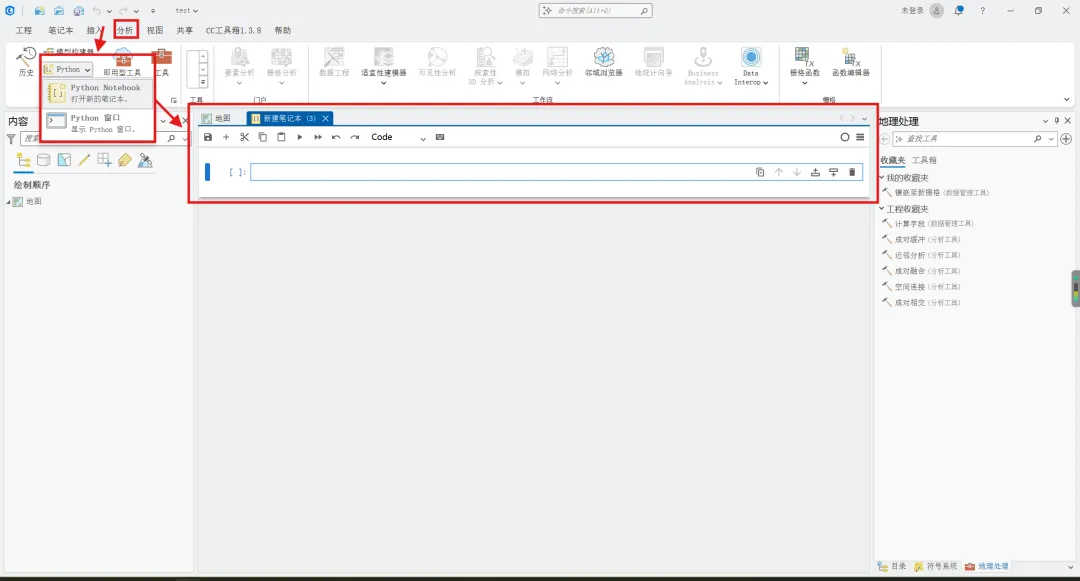Viewport: 1080px width, 581px height.
Task: Expand the Data Interop dropdown arrow
Action: [x=765, y=83]
